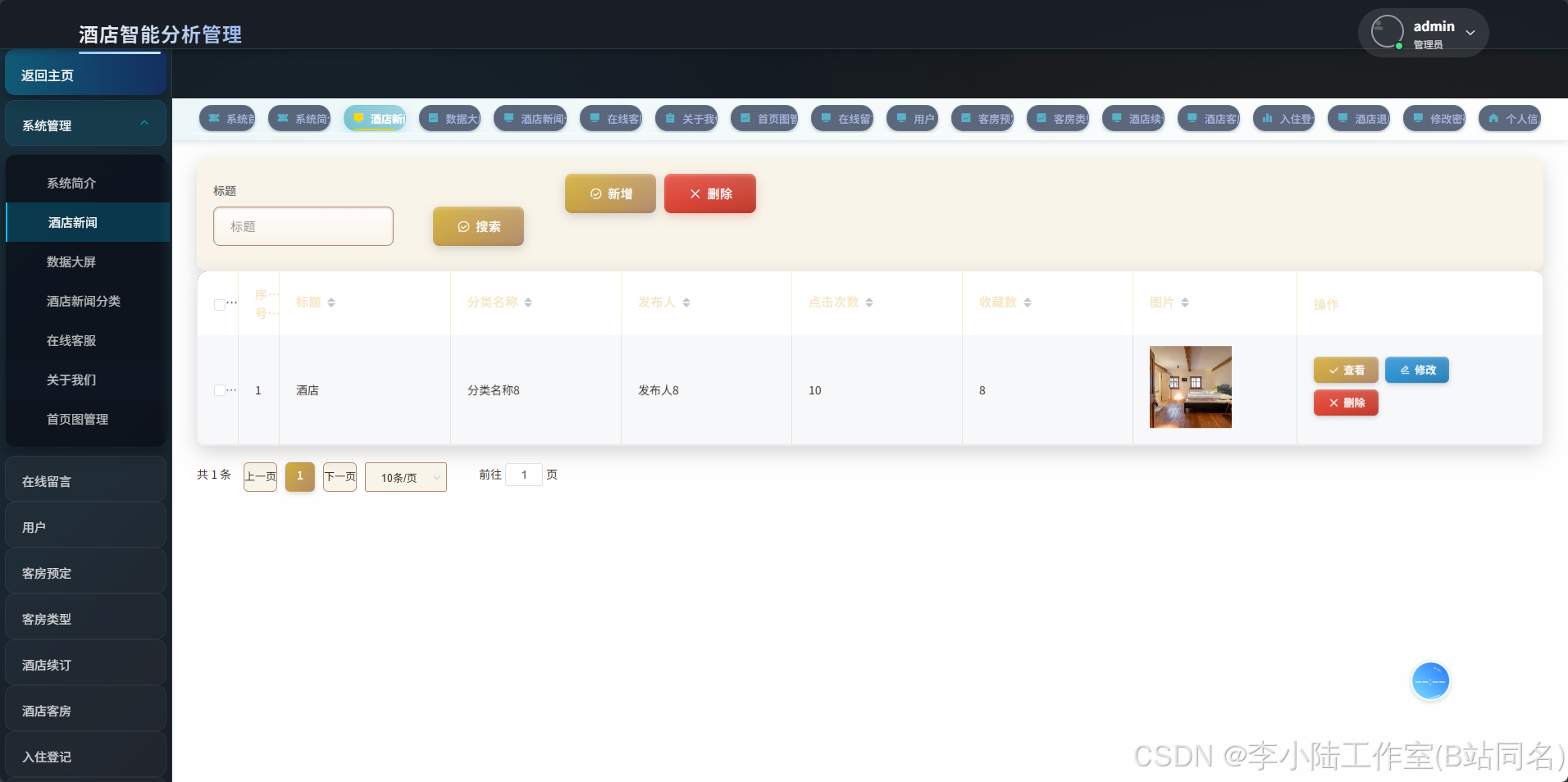Open 在线客服 in the sidebar
Viewport: 1568px width, 782px height.
click(88, 340)
